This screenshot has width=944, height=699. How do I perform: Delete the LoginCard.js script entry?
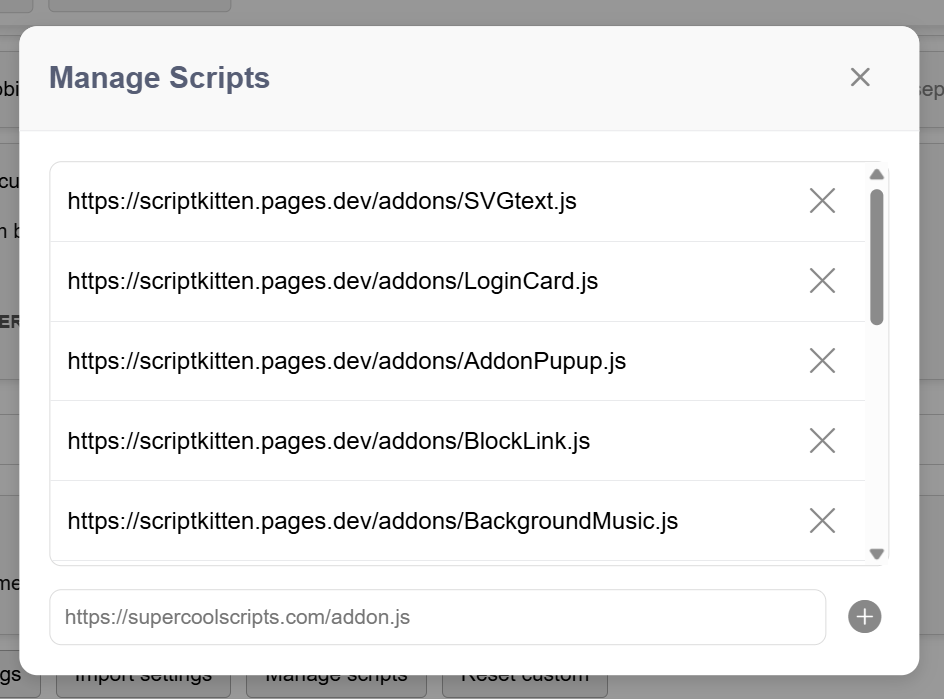(822, 281)
